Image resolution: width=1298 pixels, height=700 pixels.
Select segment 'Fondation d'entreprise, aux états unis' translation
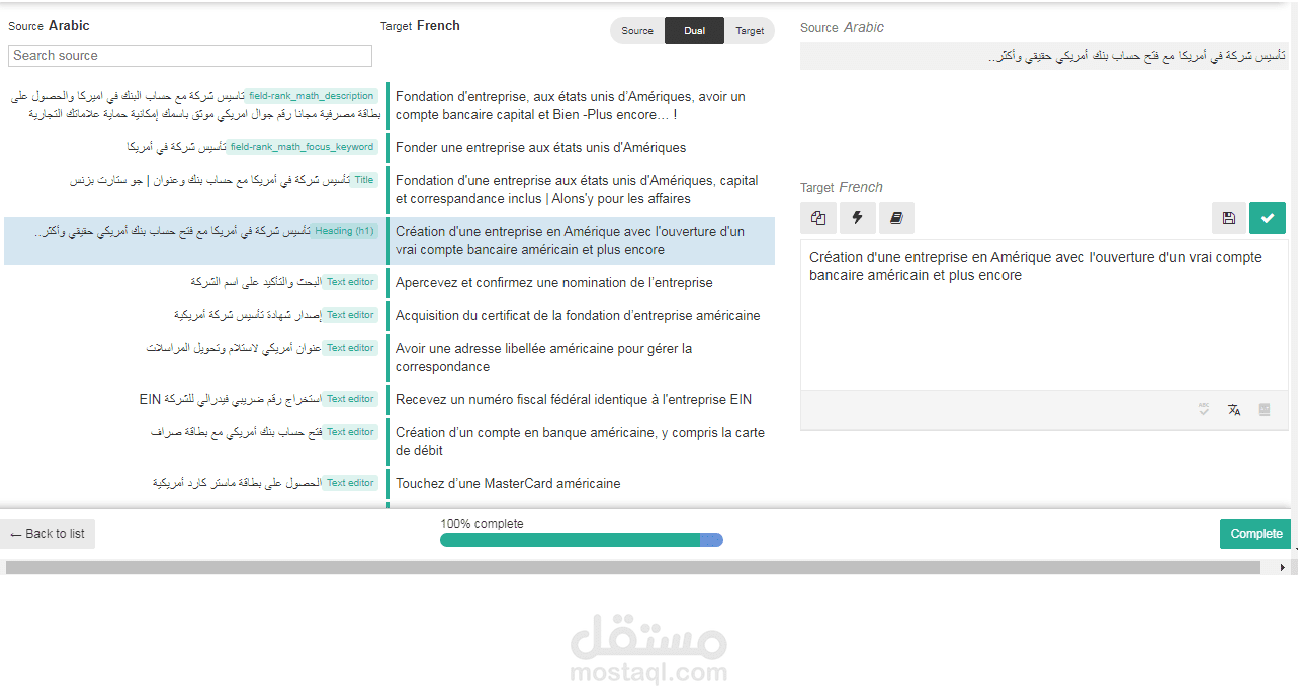571,105
